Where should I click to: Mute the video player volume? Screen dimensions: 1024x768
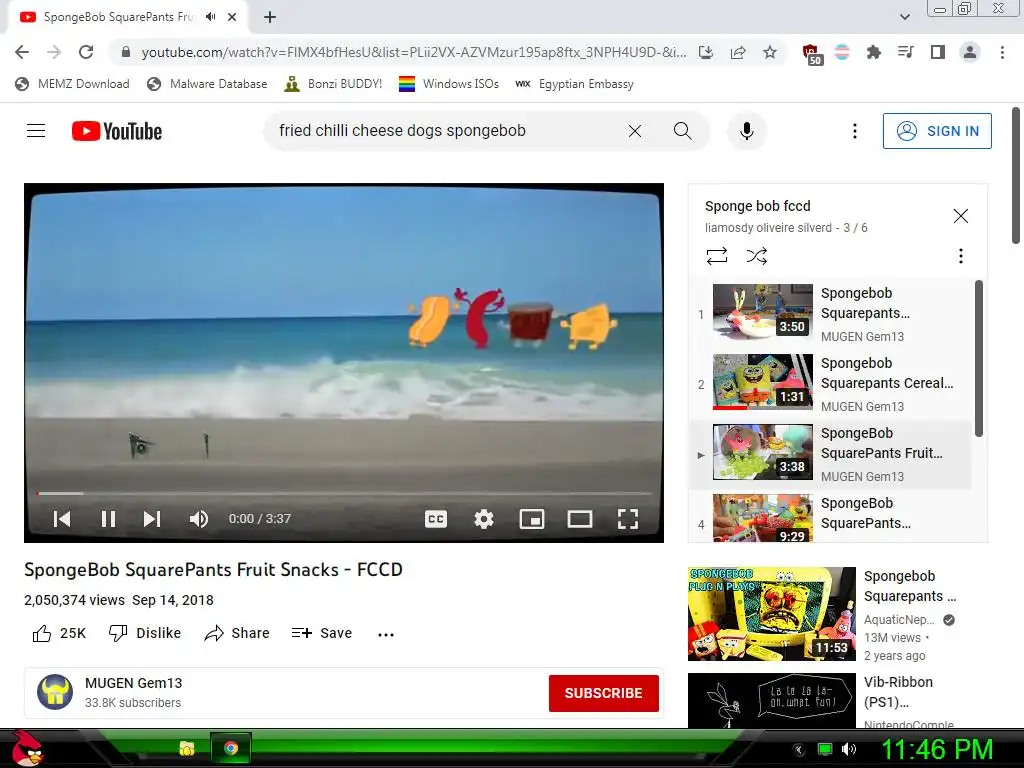pyautogui.click(x=199, y=519)
